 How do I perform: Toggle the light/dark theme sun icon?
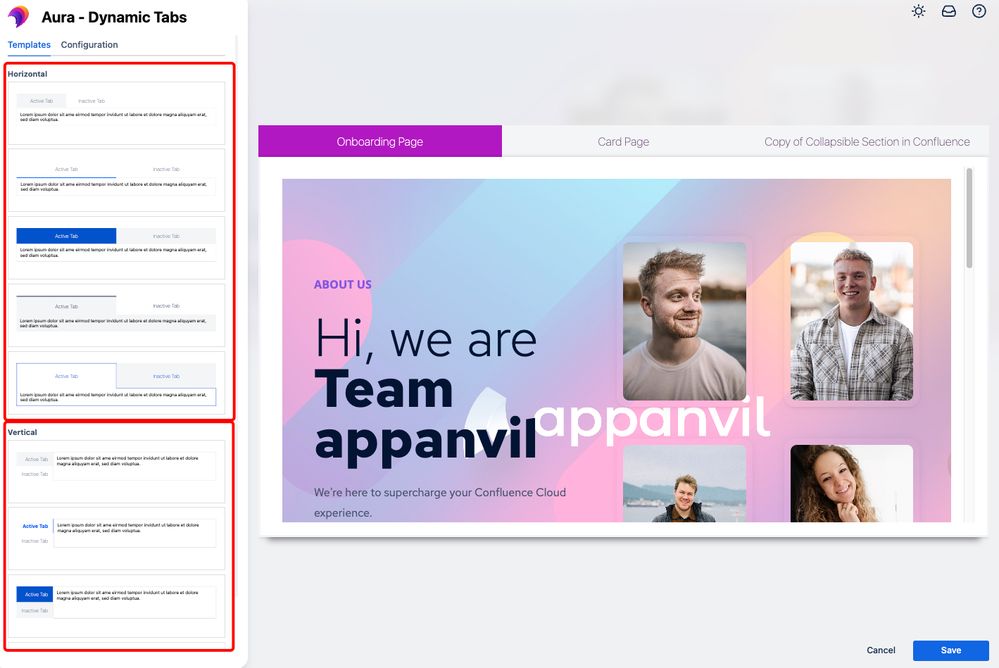pyautogui.click(x=918, y=11)
